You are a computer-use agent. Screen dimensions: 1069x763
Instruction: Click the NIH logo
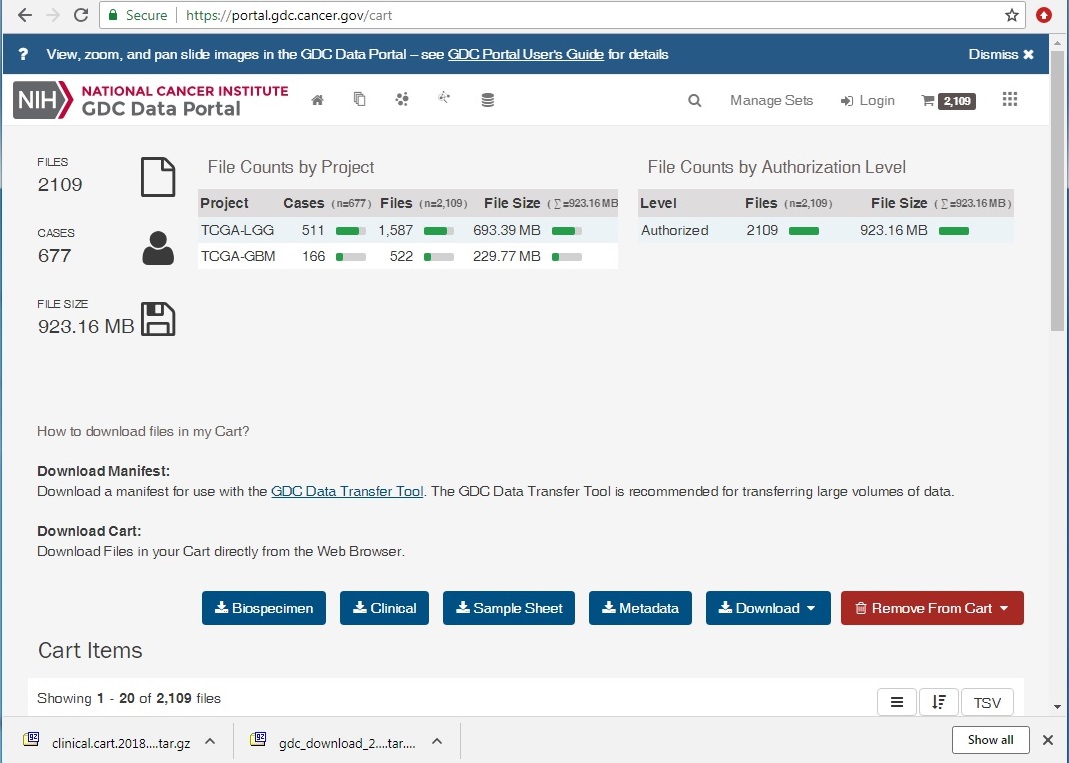click(42, 100)
